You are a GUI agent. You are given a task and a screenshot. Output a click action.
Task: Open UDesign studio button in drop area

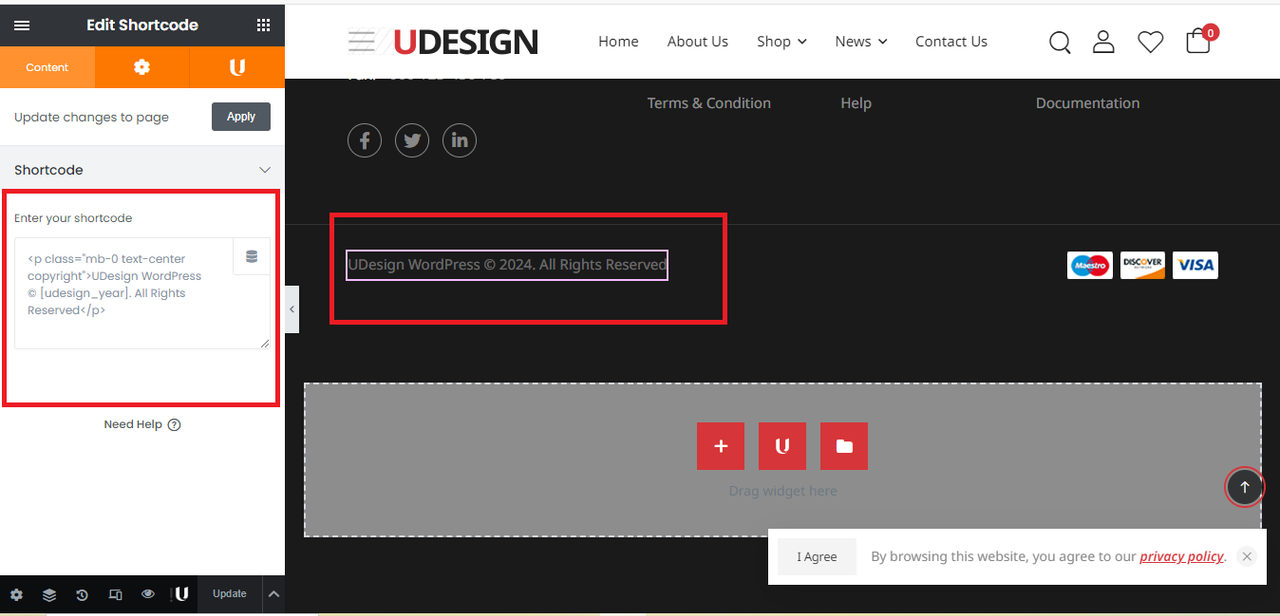click(782, 446)
